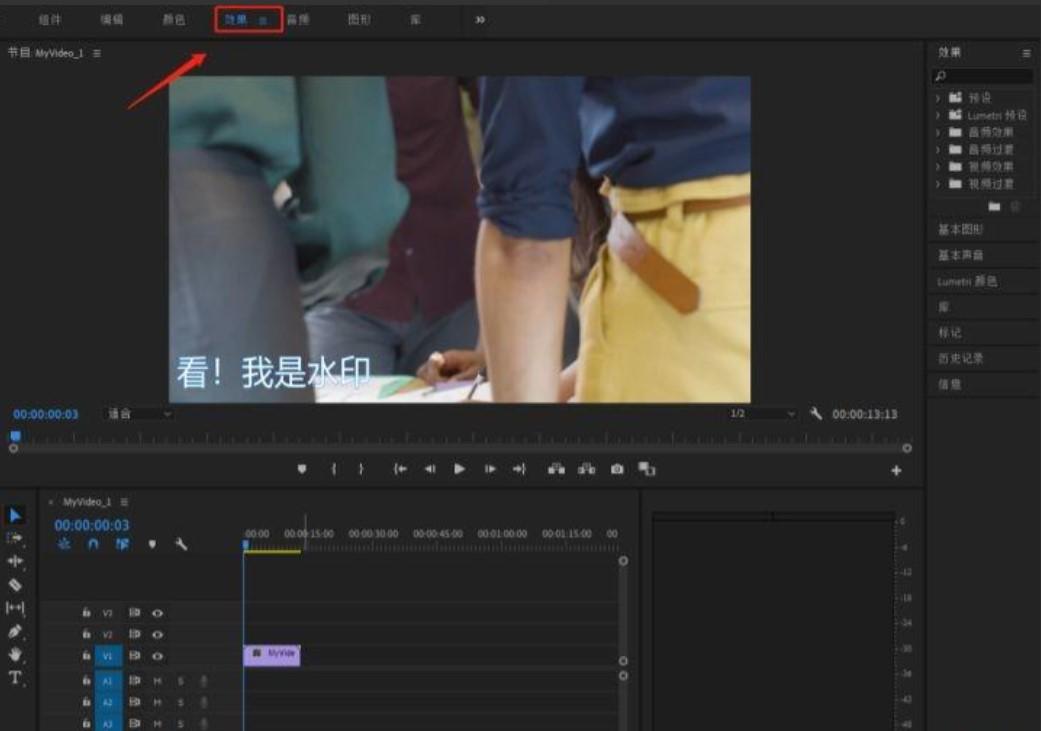Toggle lock on V3 track

tap(86, 613)
